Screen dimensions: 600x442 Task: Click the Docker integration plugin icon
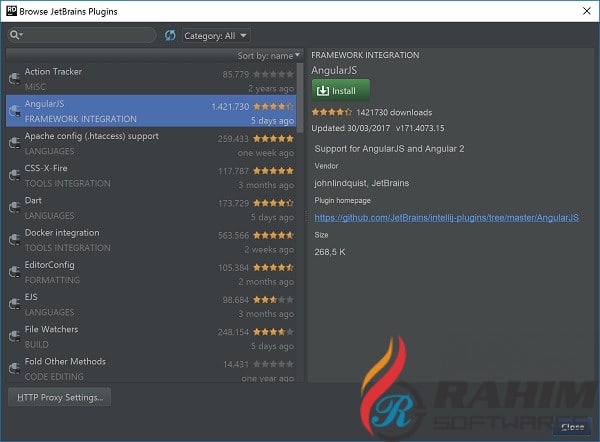click(15, 240)
